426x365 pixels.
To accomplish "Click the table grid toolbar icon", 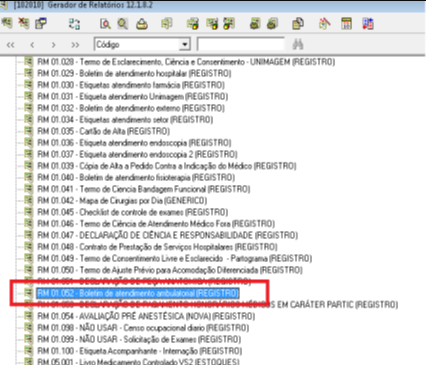I will 346,24.
